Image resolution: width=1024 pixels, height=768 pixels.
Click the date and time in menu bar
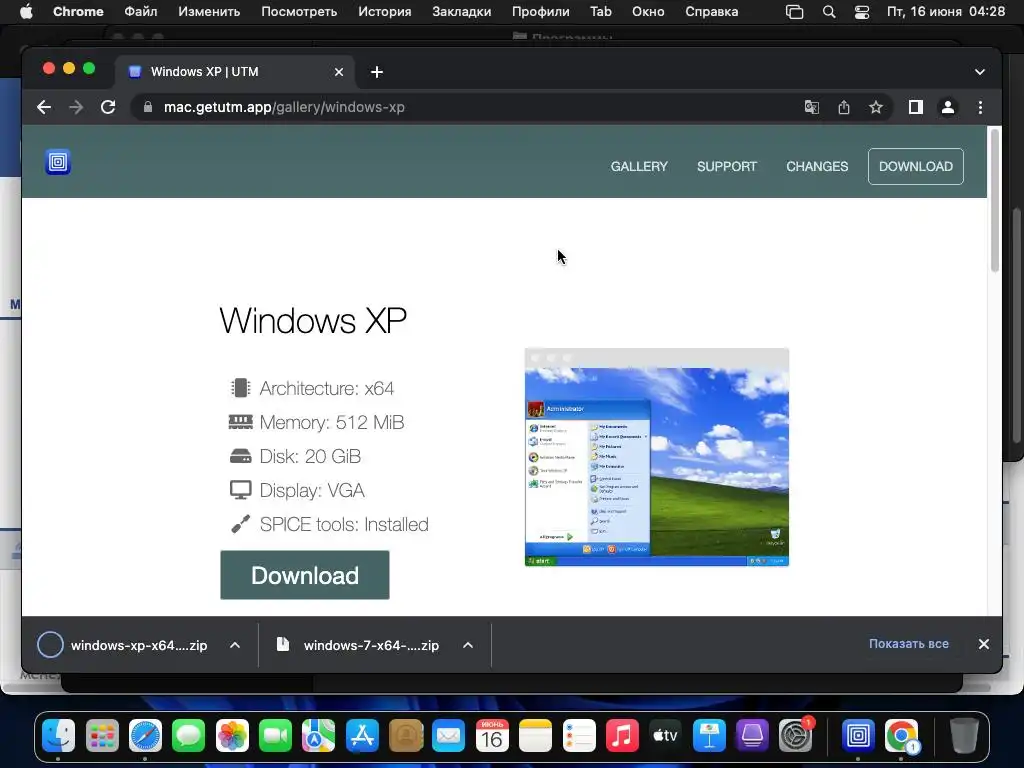coord(946,12)
